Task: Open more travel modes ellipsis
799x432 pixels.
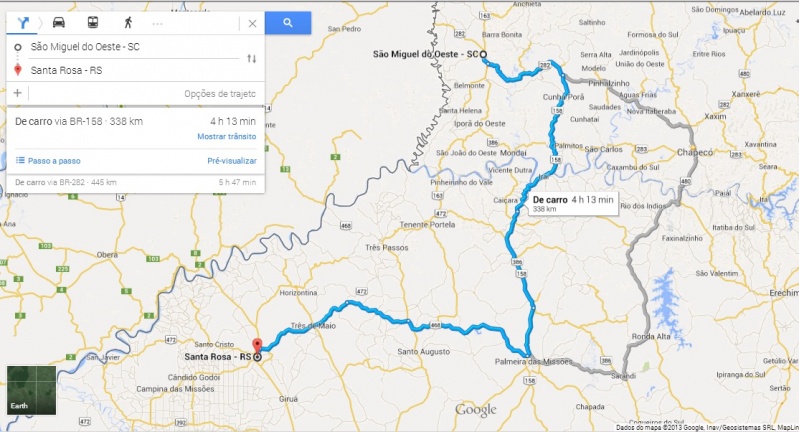Action: [157, 23]
